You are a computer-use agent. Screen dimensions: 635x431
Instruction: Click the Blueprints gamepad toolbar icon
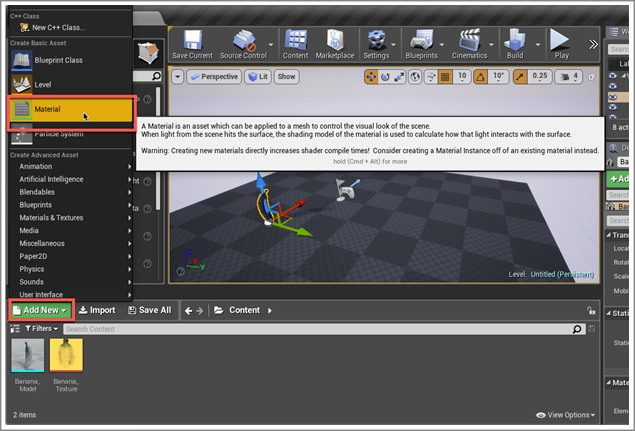coord(422,41)
